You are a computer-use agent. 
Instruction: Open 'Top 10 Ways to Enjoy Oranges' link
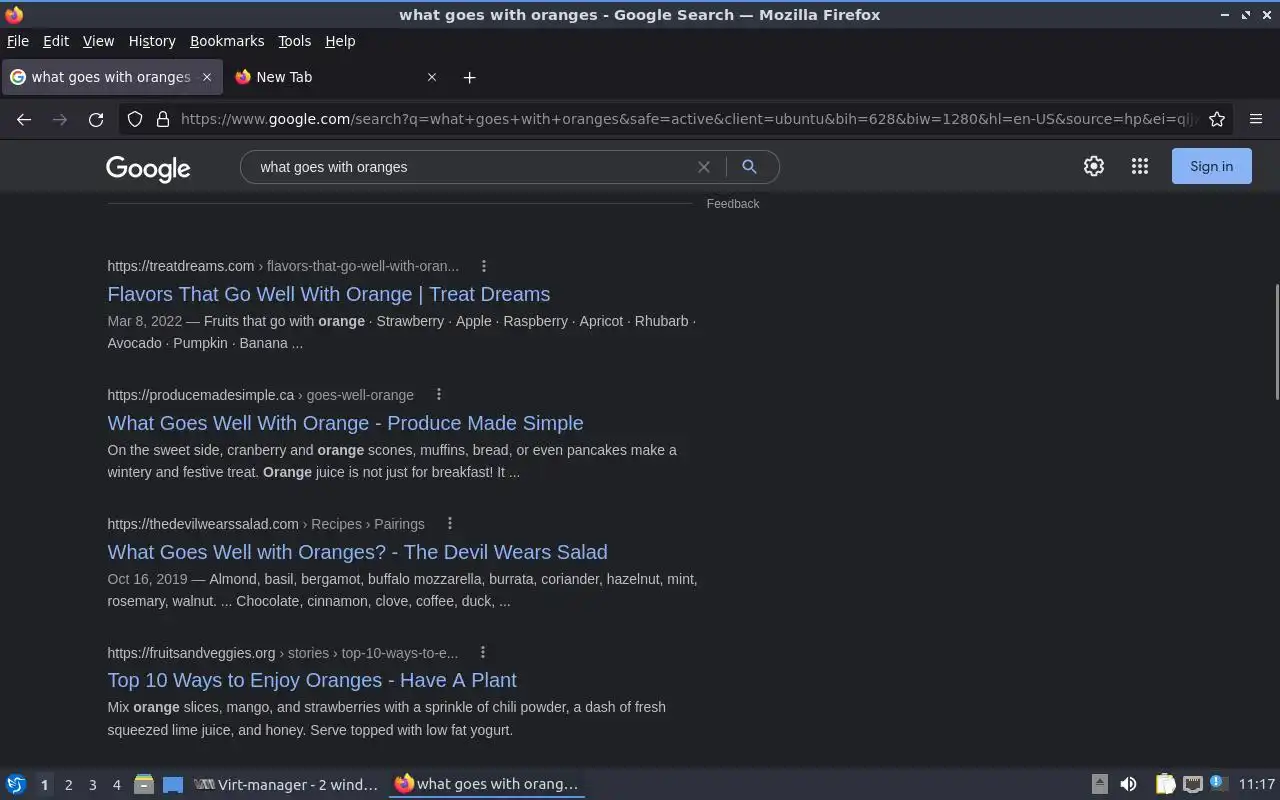pyautogui.click(x=312, y=680)
